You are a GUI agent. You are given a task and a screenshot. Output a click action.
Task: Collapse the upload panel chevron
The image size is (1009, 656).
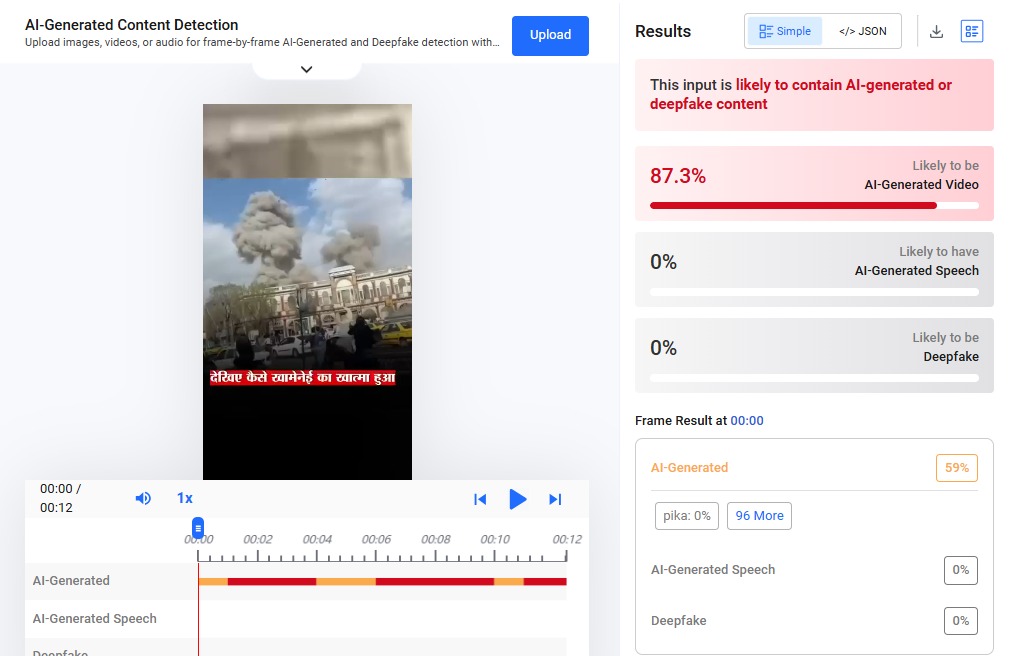click(x=306, y=69)
